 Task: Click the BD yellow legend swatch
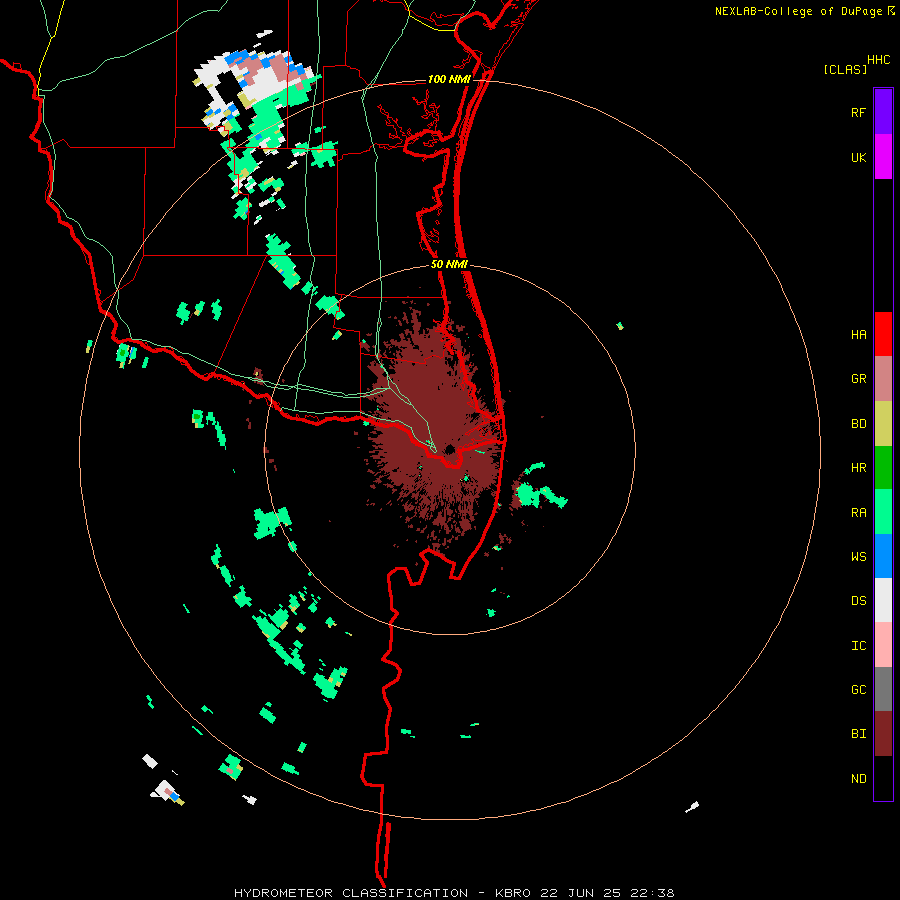pyautogui.click(x=883, y=423)
